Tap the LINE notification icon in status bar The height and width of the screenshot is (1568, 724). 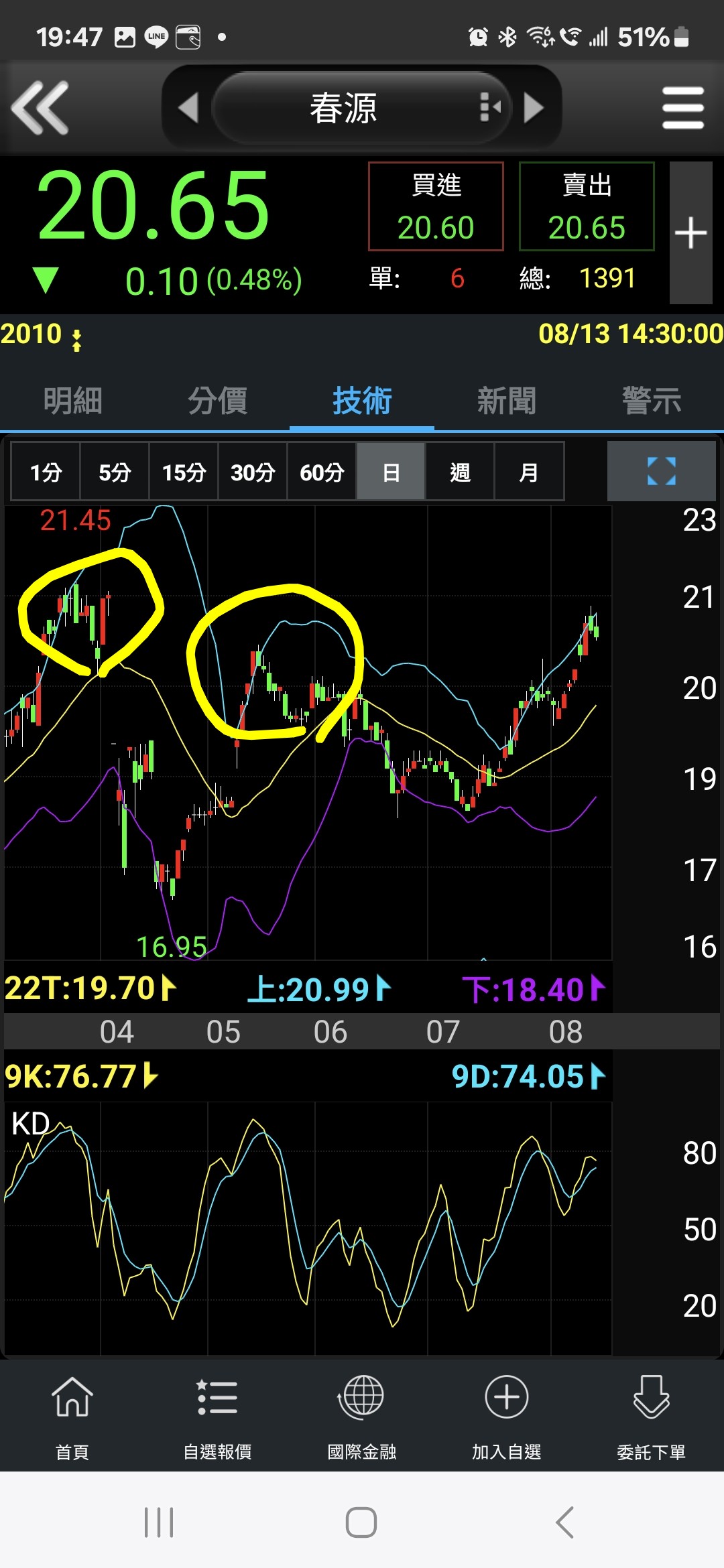click(x=156, y=37)
